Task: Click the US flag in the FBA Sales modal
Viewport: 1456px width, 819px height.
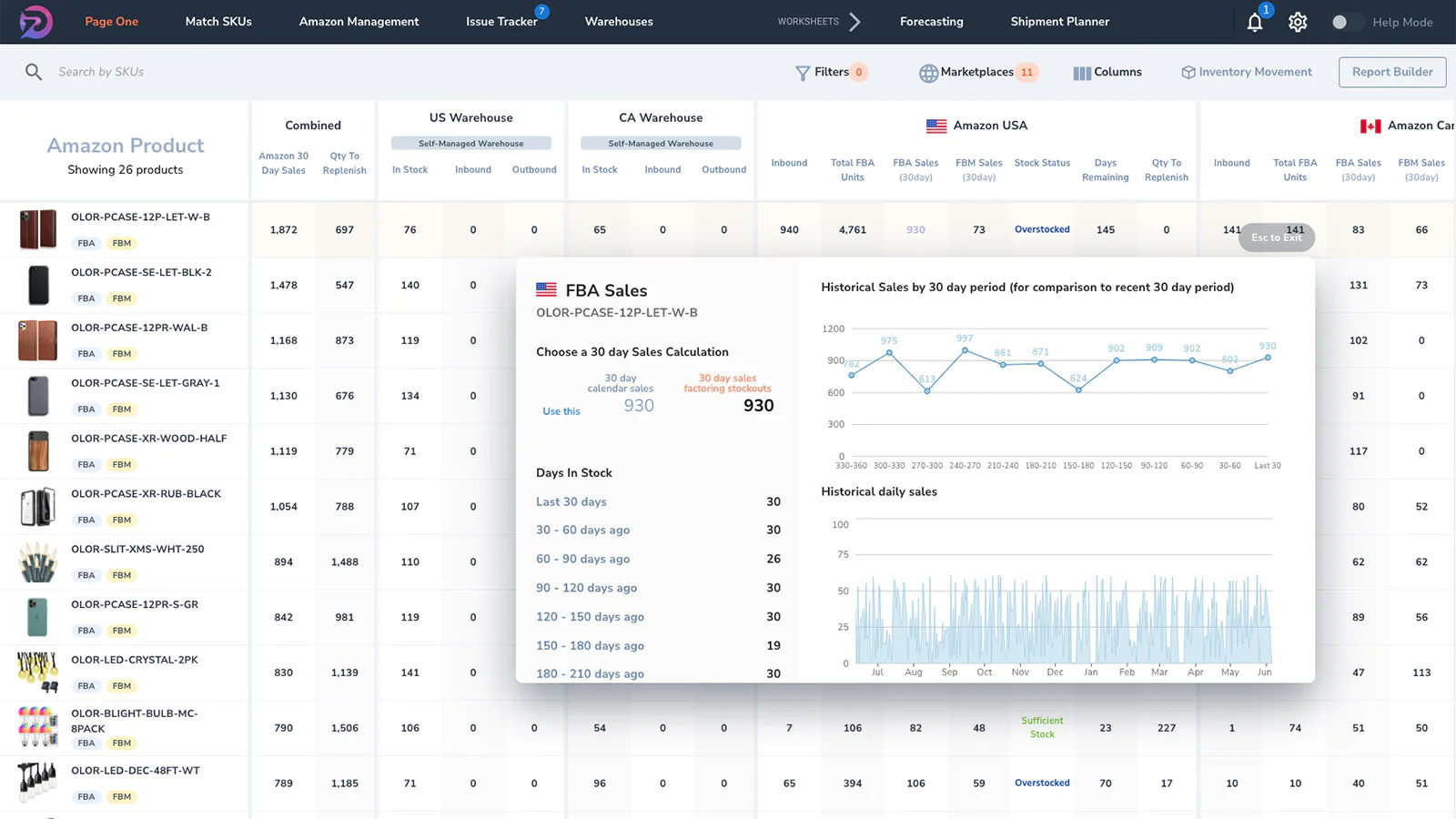Action: (546, 289)
